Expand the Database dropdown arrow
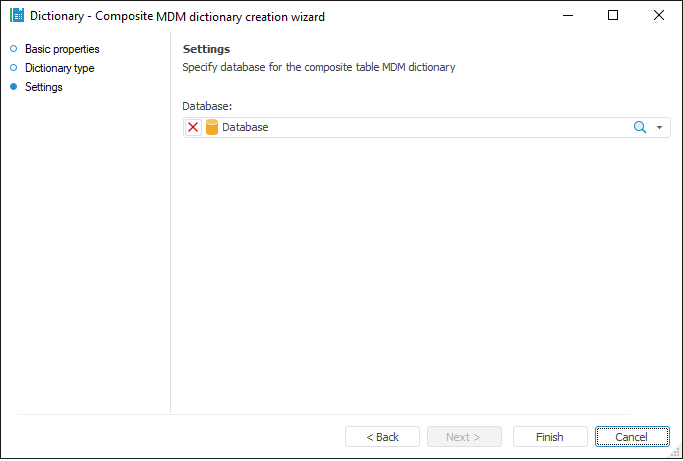The height and width of the screenshot is (461, 683). 660,128
